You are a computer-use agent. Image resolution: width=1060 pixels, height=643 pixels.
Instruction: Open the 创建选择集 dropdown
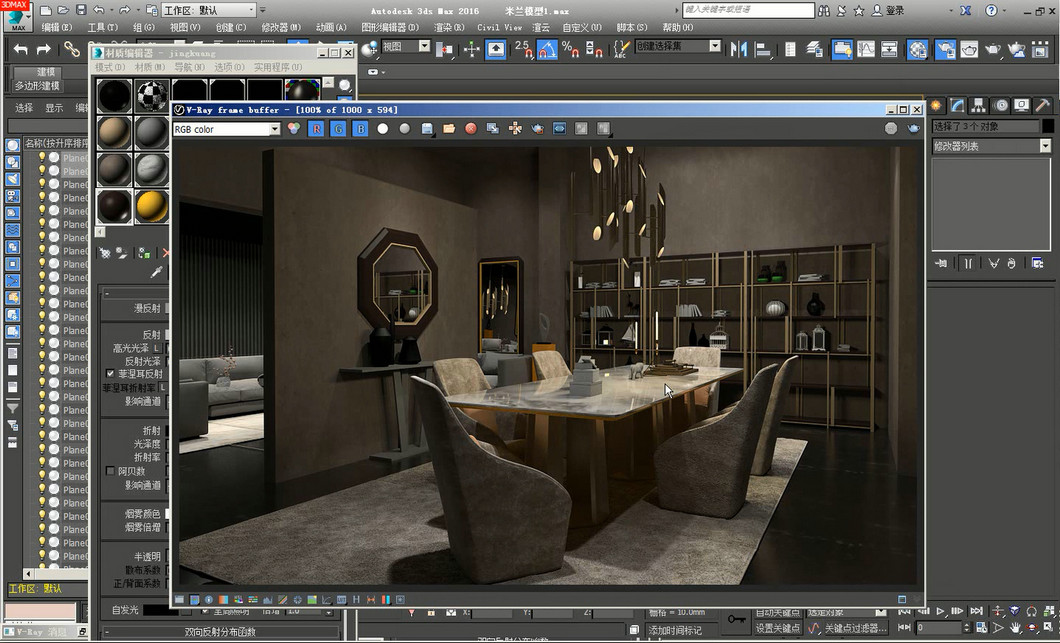pyautogui.click(x=715, y=46)
